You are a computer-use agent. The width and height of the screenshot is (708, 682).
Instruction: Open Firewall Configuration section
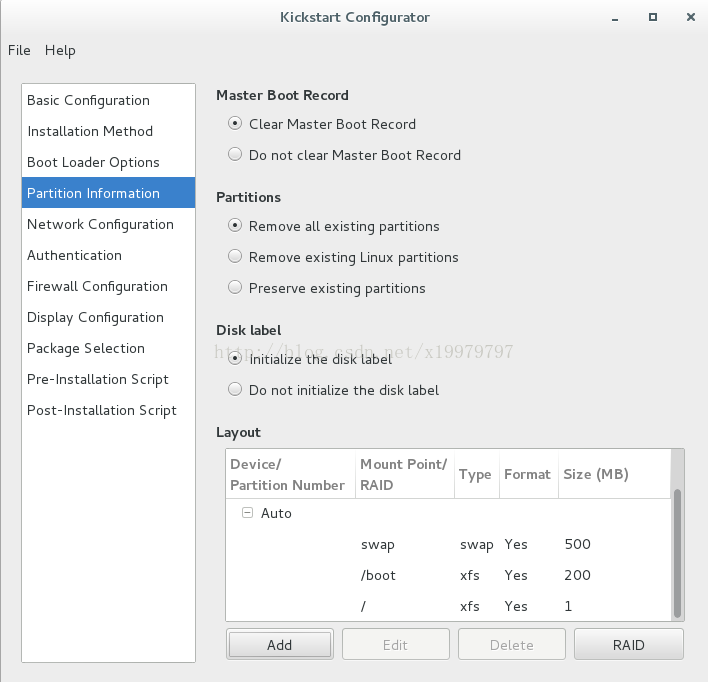pyautogui.click(x=108, y=286)
